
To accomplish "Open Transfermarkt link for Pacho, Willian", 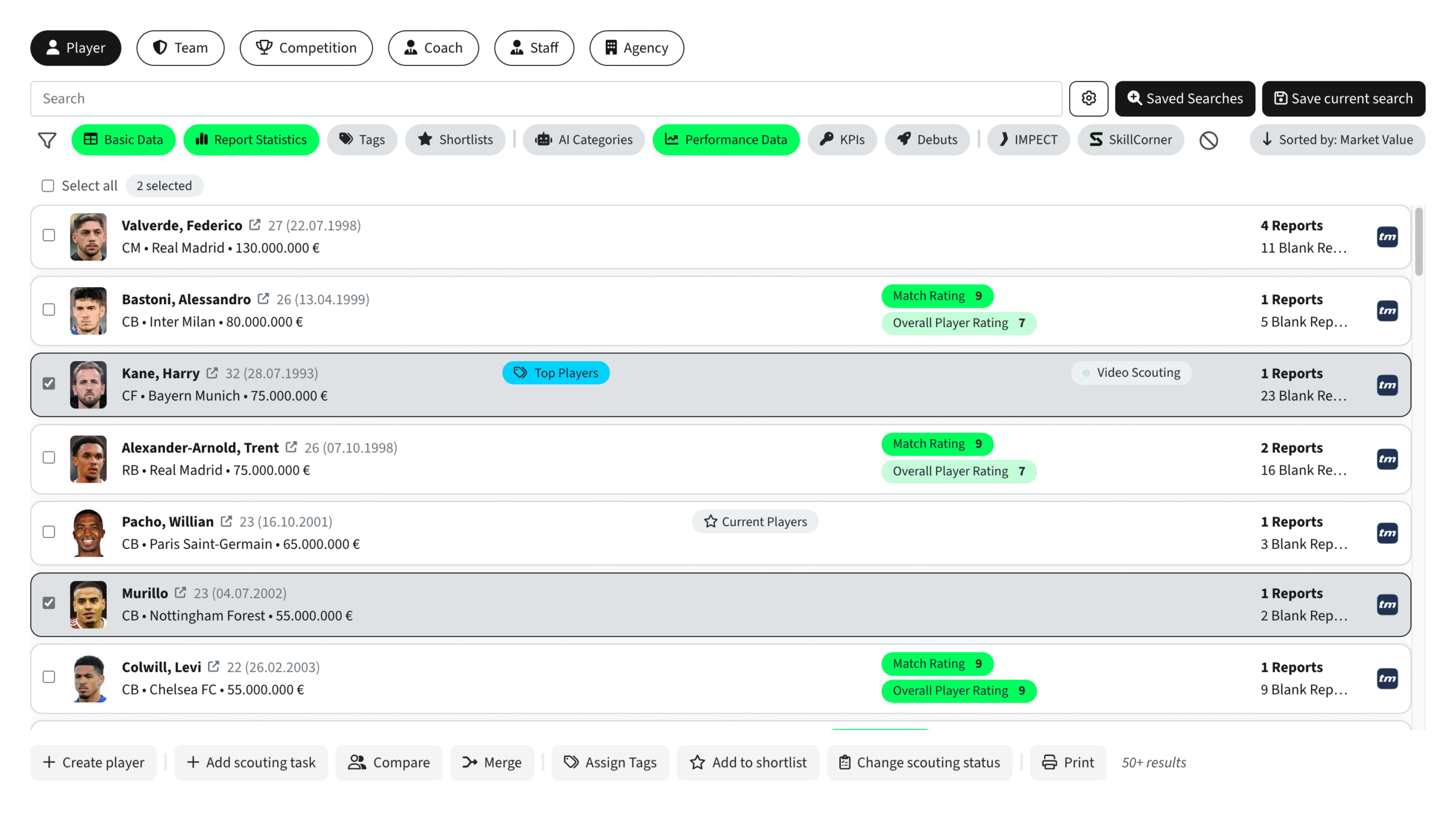I will coord(1387,533).
